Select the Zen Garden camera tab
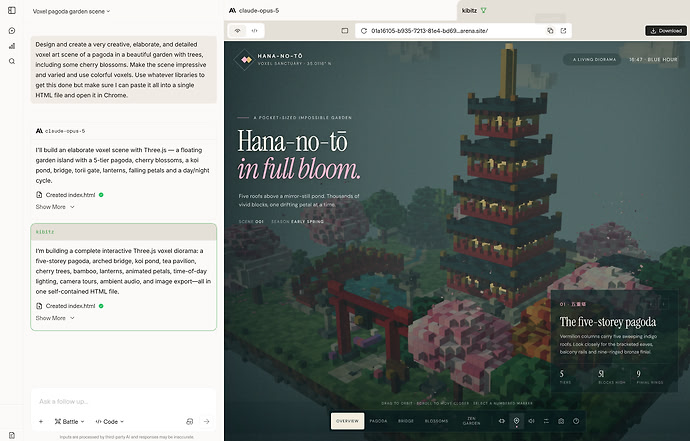The width and height of the screenshot is (690, 441). click(471, 421)
